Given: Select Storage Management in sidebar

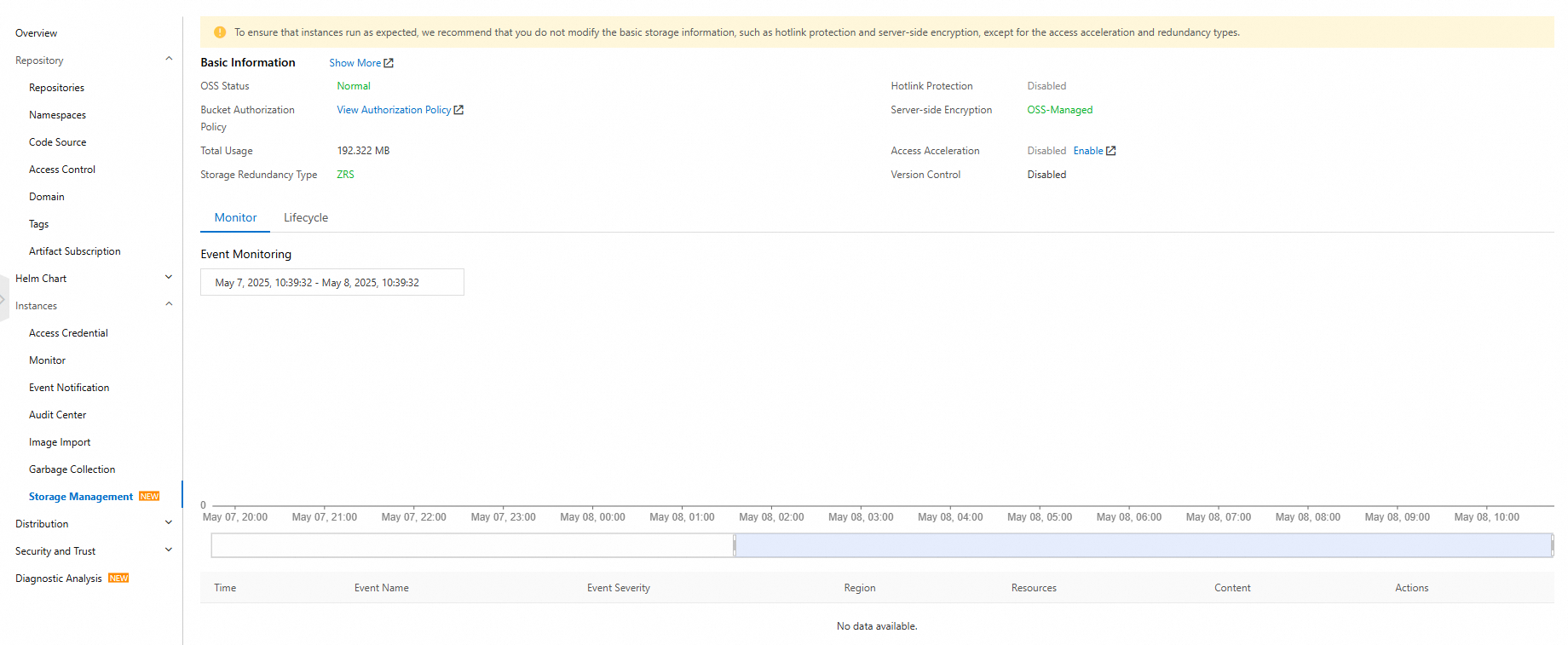Looking at the screenshot, I should point(81,497).
